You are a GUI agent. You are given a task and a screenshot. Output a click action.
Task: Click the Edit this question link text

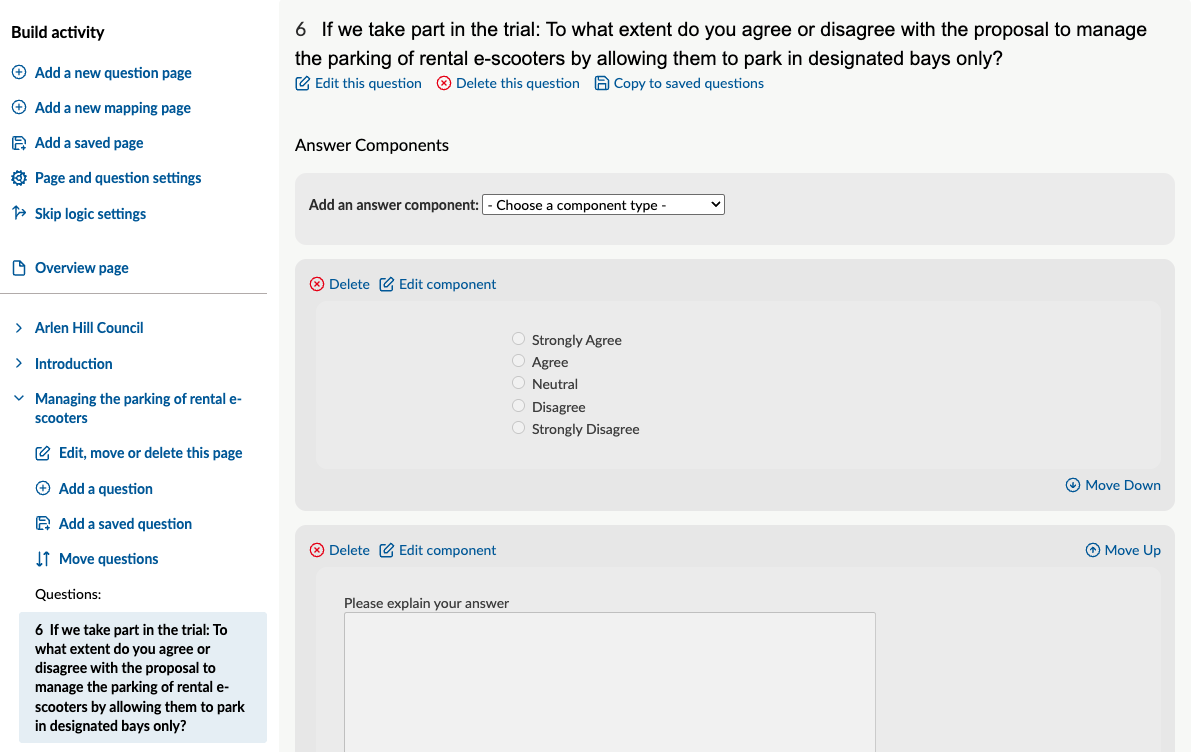[368, 83]
